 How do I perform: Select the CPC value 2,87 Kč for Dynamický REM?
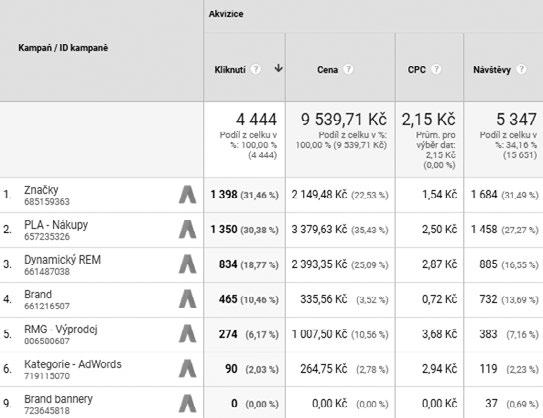(x=439, y=265)
